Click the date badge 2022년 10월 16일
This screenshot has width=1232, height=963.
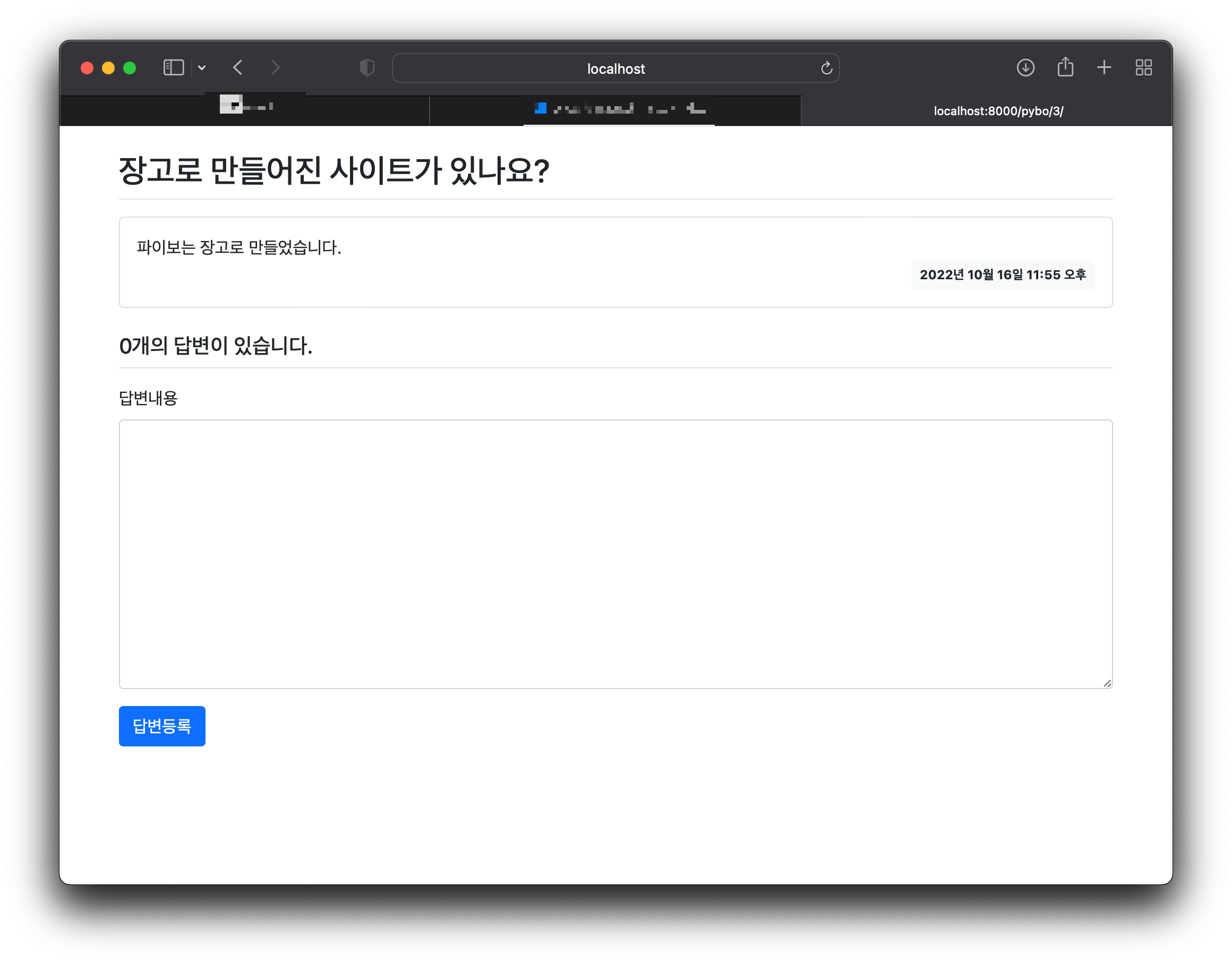[x=1003, y=274]
